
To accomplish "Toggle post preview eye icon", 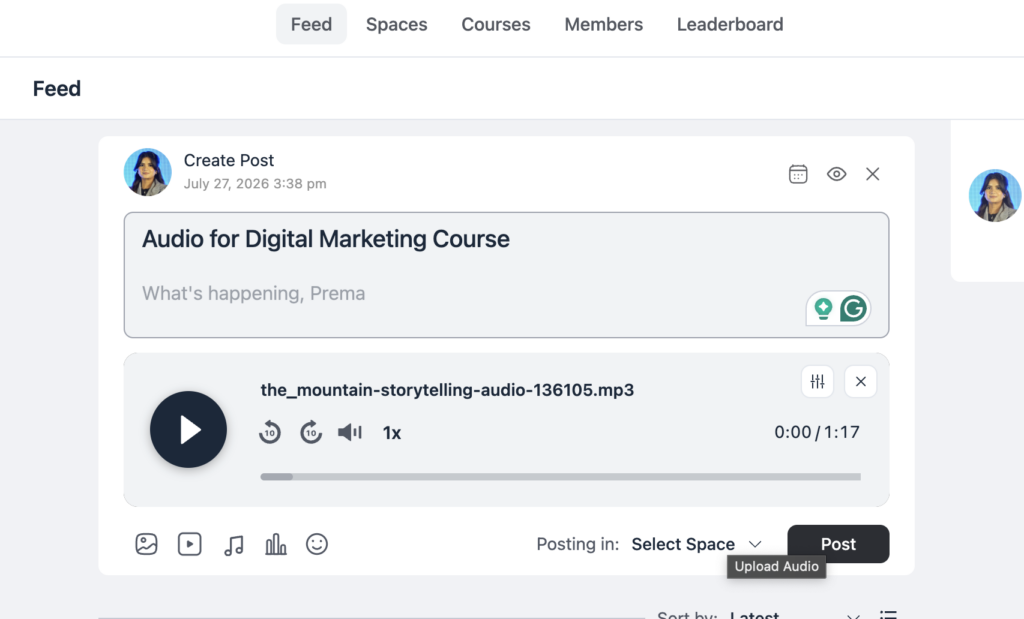I will click(837, 174).
